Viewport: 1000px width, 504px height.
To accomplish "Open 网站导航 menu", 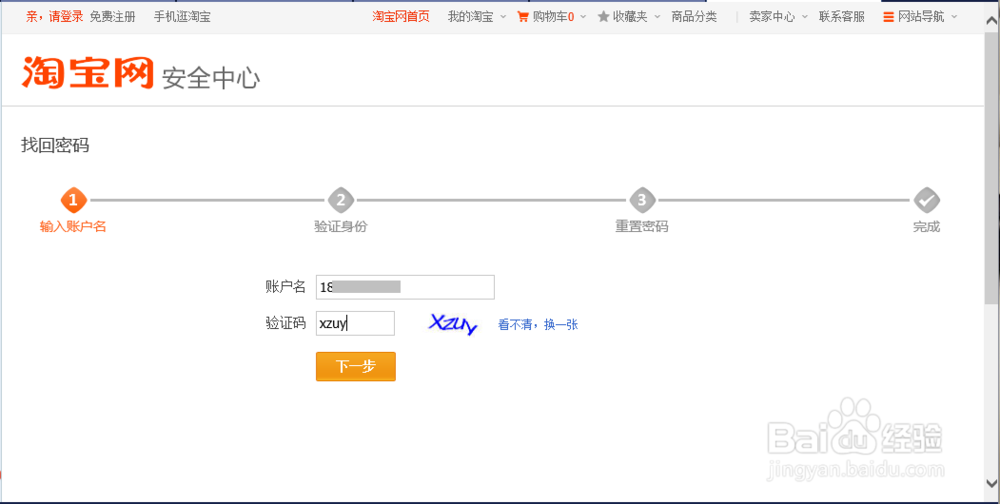I will pos(922,17).
